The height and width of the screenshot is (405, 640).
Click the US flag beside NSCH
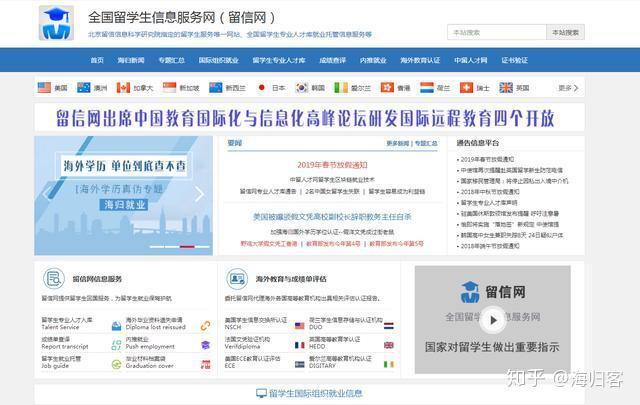coord(300,326)
